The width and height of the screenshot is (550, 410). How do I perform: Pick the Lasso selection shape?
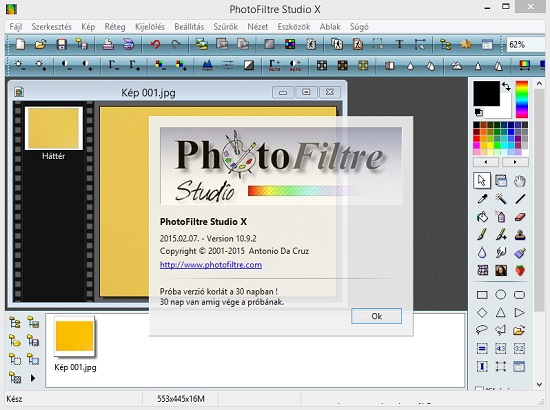pos(482,330)
